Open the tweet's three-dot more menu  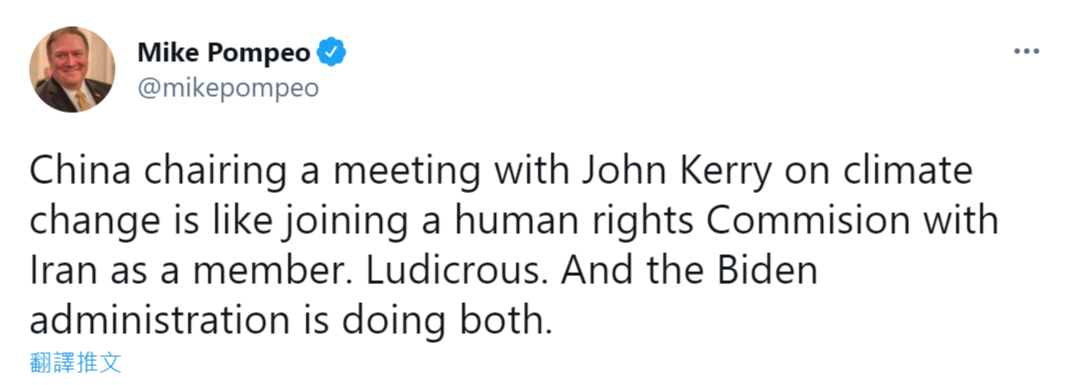pyautogui.click(x=1026, y=52)
